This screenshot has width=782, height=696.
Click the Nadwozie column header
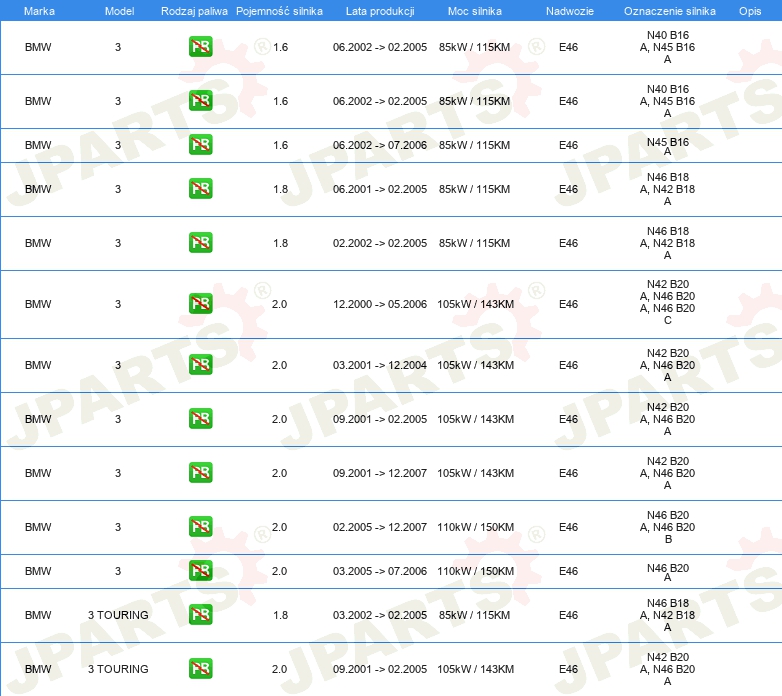(x=570, y=11)
